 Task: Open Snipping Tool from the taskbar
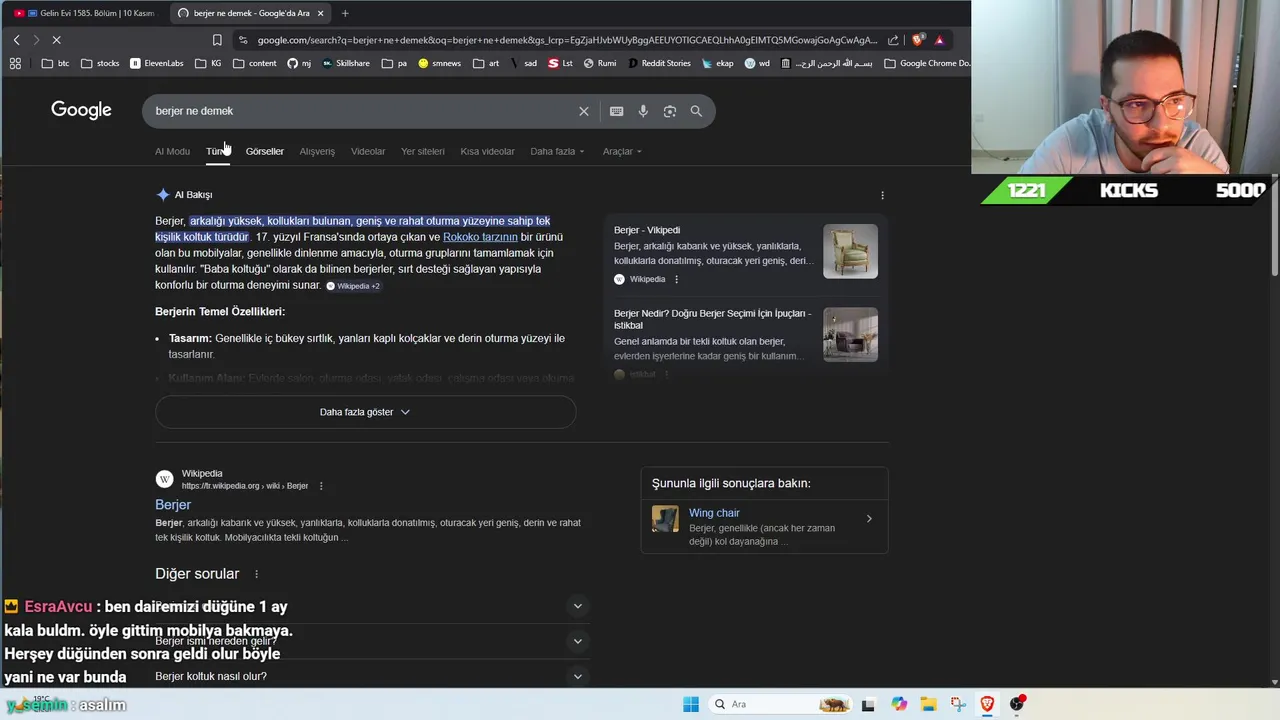tap(958, 704)
